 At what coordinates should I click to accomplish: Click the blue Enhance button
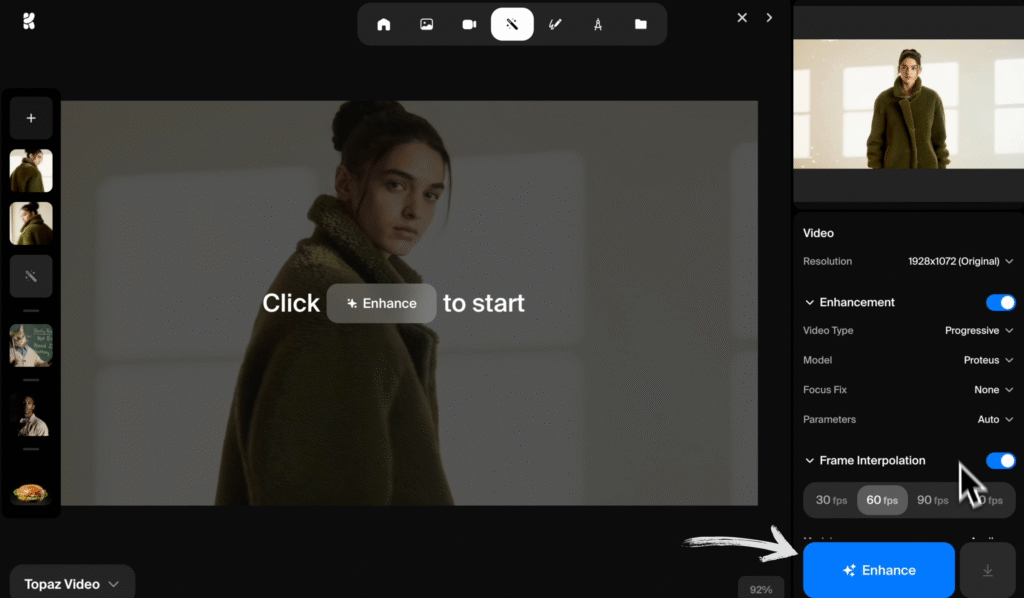pos(878,569)
